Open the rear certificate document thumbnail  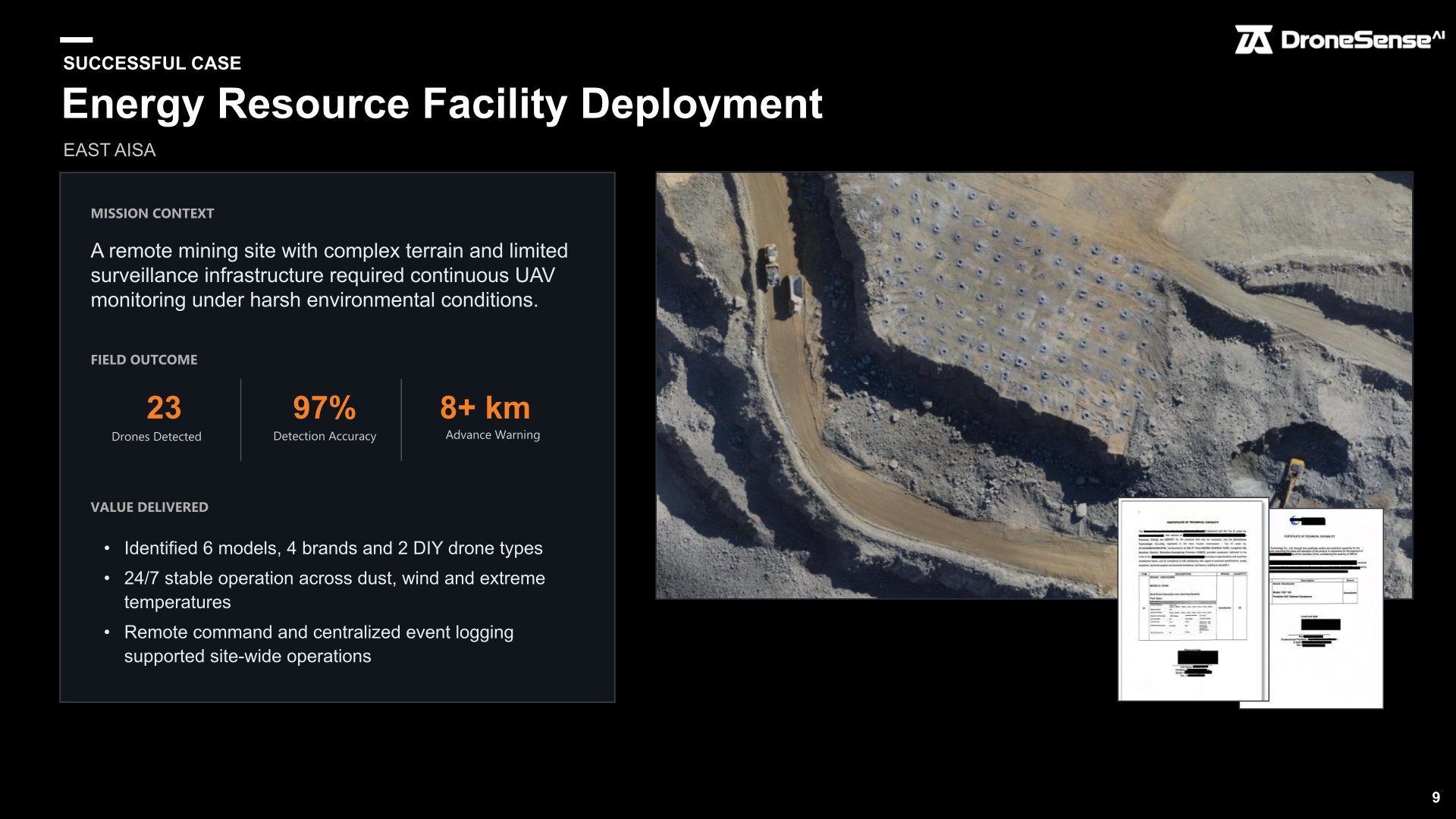[1327, 609]
